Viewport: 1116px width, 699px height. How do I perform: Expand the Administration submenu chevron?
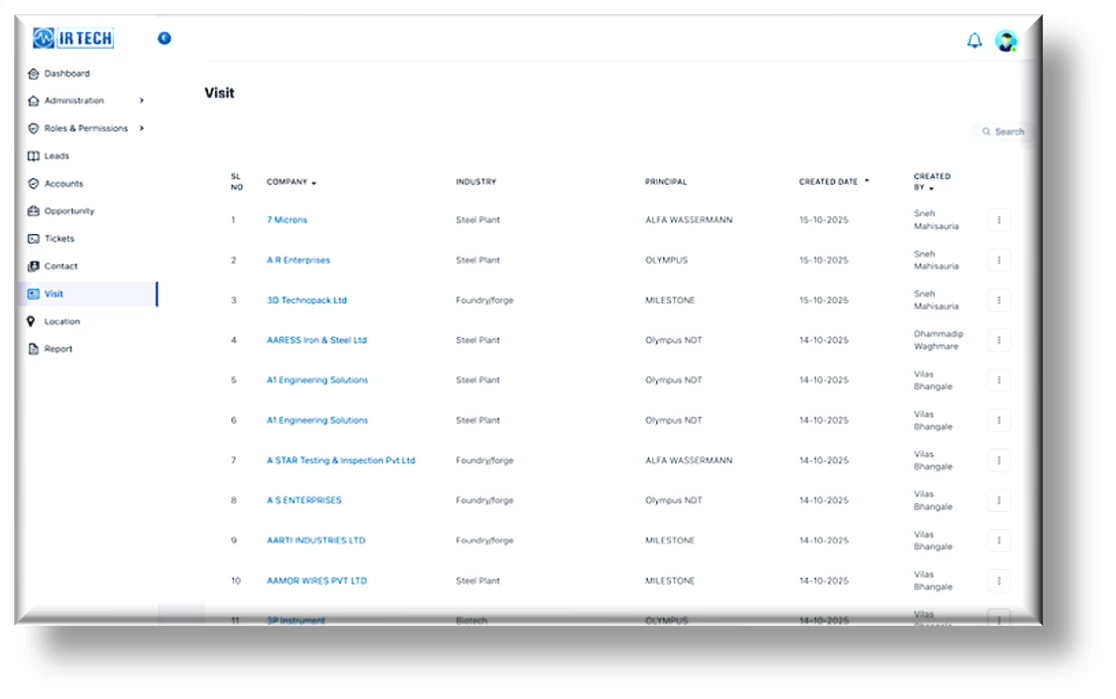142,100
